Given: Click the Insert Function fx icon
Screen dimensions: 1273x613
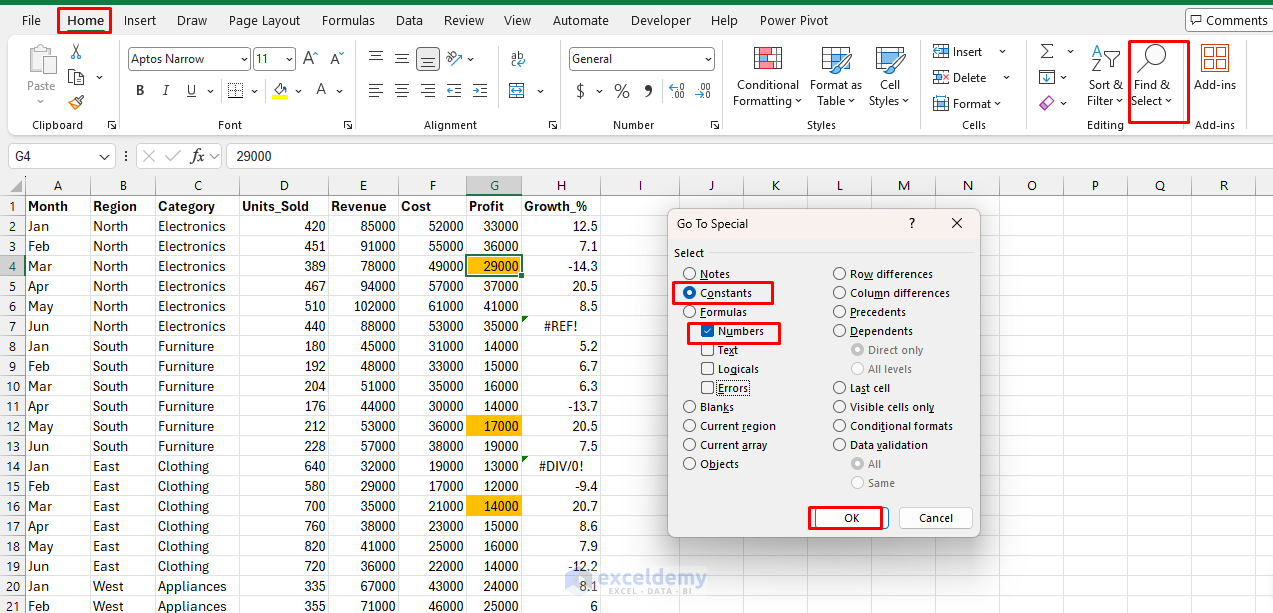Looking at the screenshot, I should coord(198,156).
